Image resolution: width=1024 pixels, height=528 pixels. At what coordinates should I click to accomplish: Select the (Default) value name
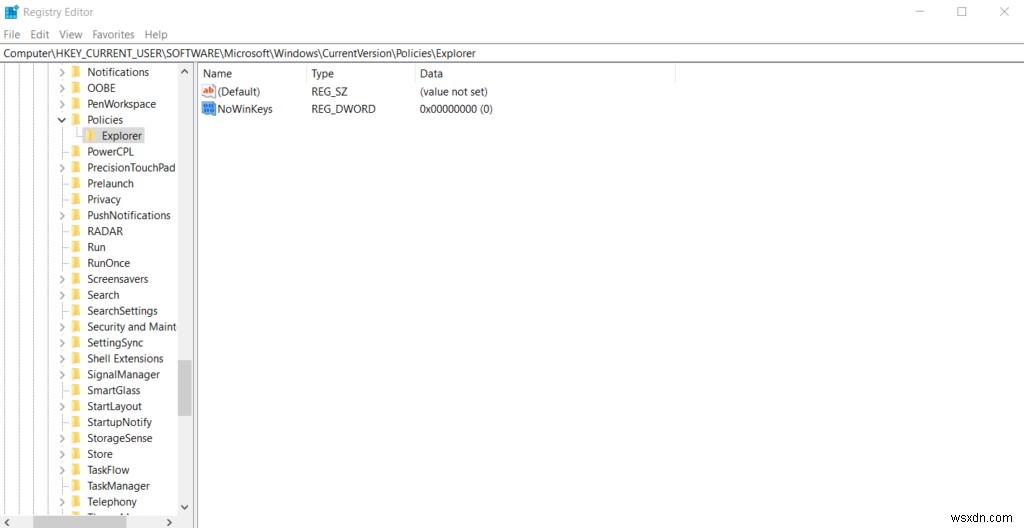click(x=239, y=91)
